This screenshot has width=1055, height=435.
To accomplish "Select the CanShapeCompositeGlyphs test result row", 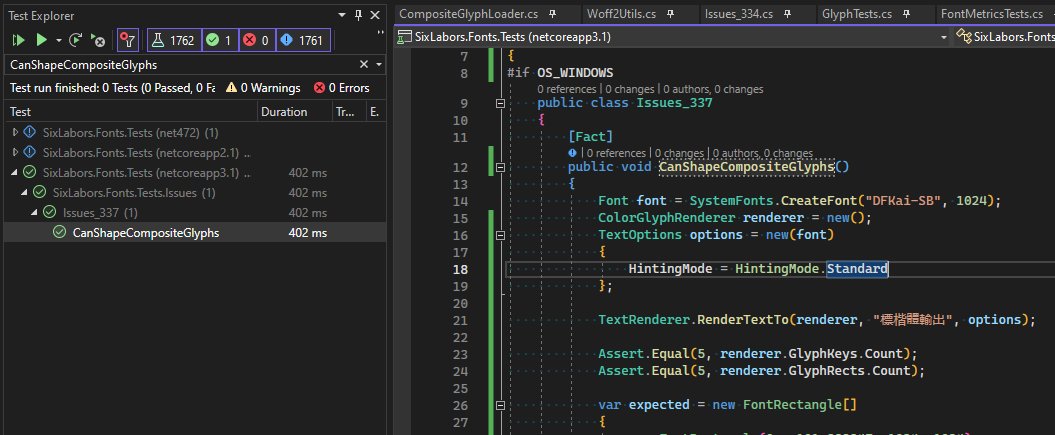I will [195, 233].
